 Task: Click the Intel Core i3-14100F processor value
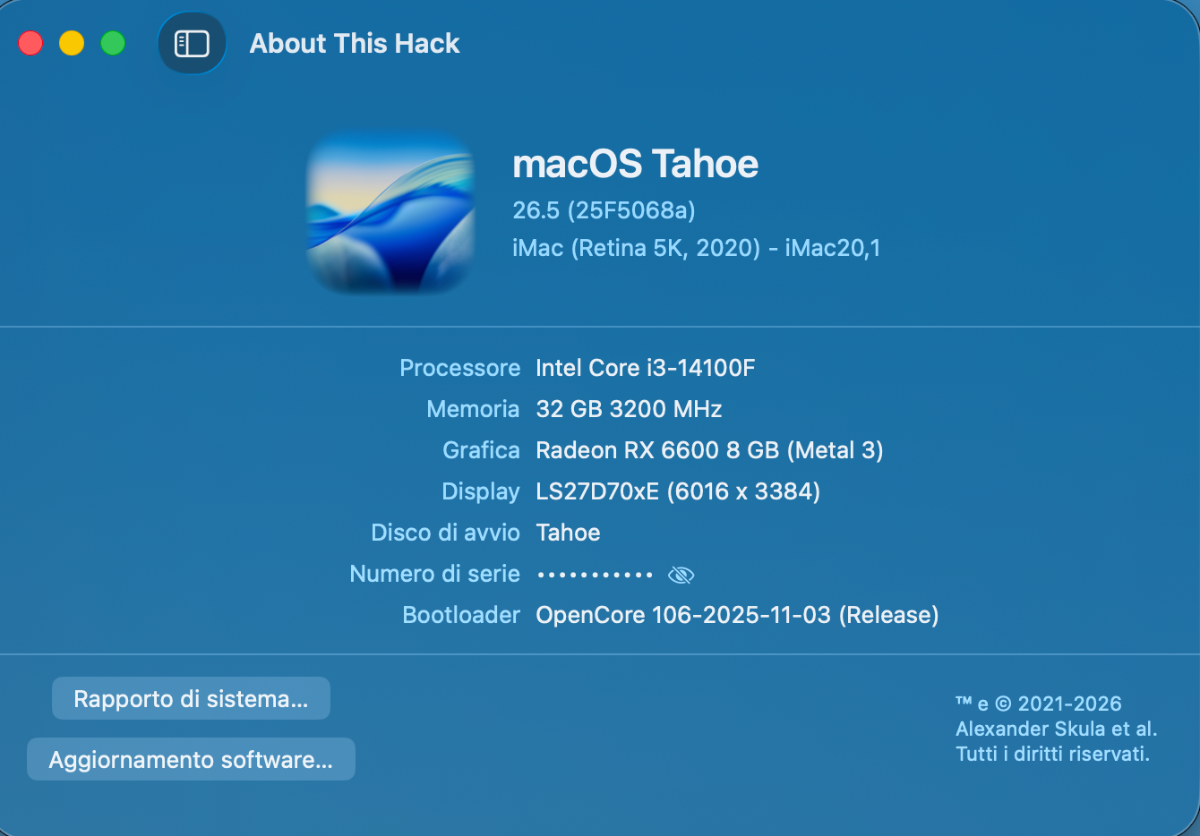[645, 368]
